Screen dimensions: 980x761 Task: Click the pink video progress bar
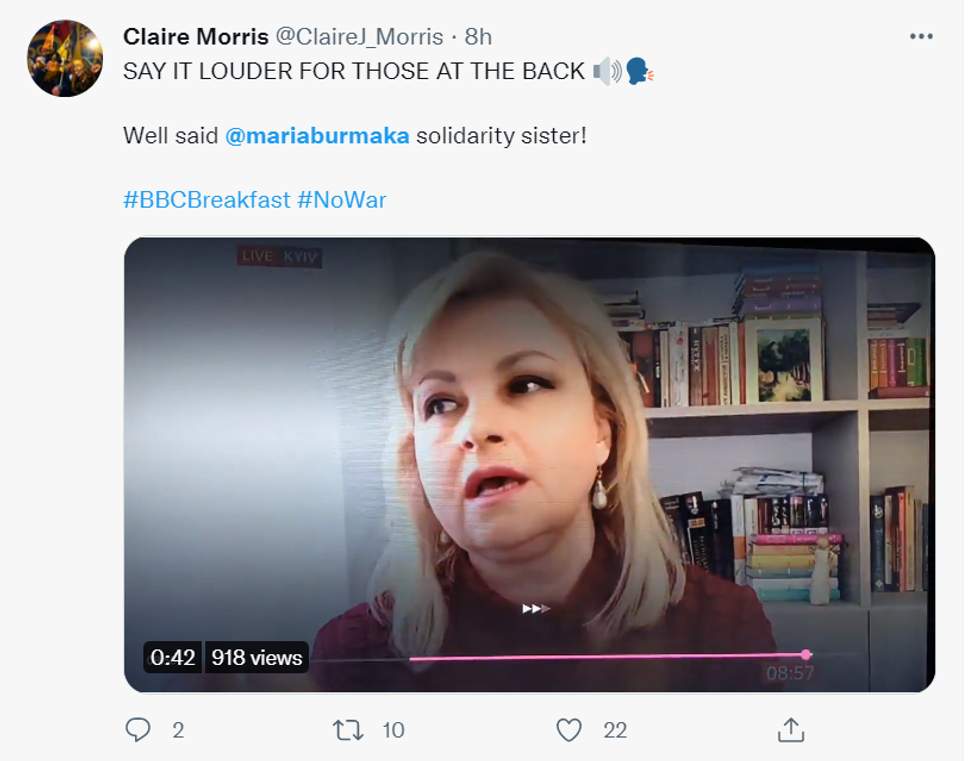click(600, 657)
